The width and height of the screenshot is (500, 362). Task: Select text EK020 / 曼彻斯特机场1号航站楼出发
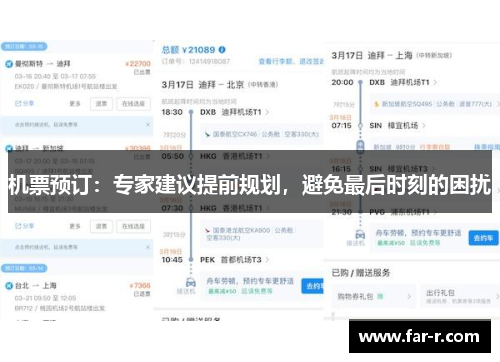pyautogui.click(x=66, y=87)
